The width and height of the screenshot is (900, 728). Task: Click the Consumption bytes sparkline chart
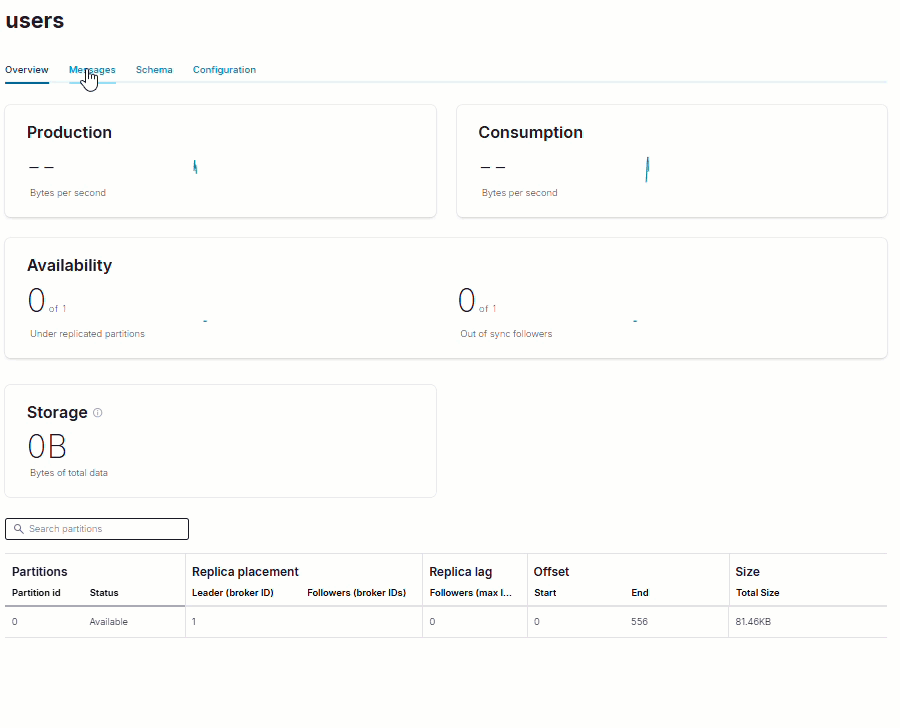[647, 168]
